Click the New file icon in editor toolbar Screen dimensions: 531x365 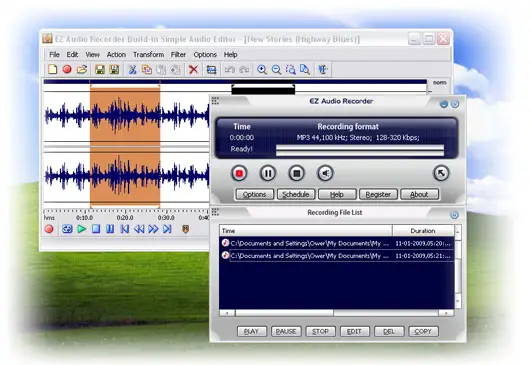click(52, 69)
